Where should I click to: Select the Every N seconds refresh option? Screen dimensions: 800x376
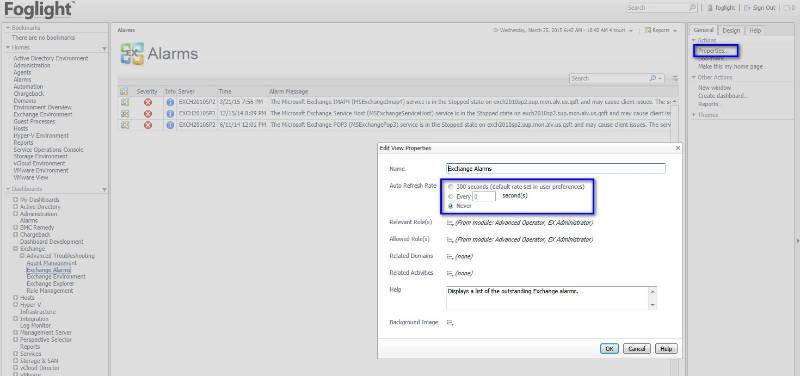(x=451, y=196)
